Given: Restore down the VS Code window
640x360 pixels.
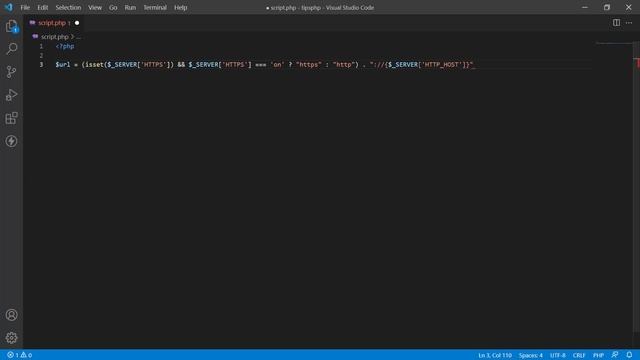Looking at the screenshot, I should click(x=607, y=7).
